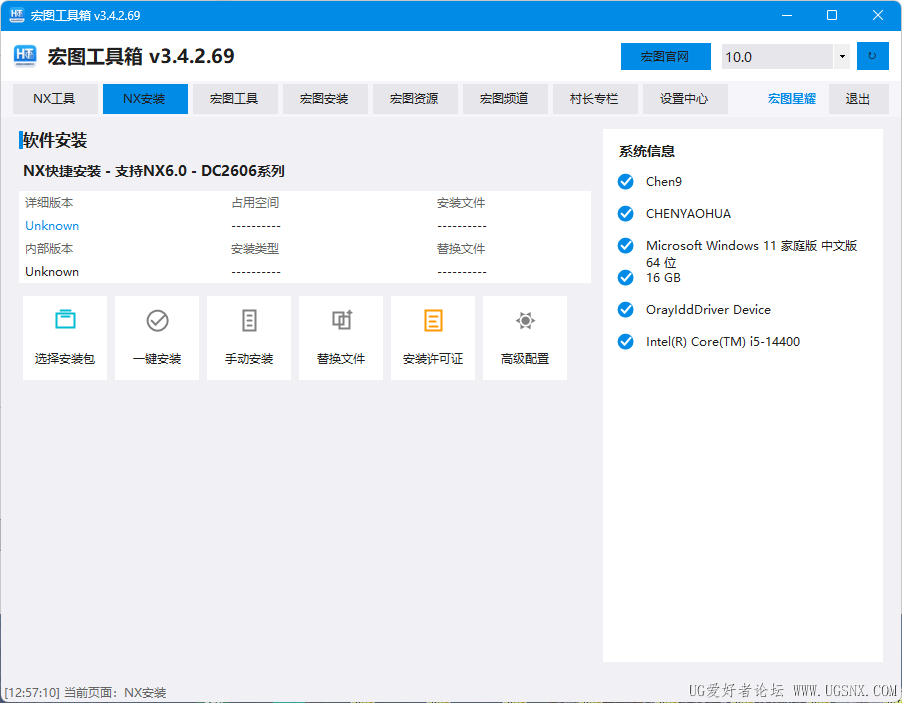Click the check mark beside Microsoft Windows 11

625,246
